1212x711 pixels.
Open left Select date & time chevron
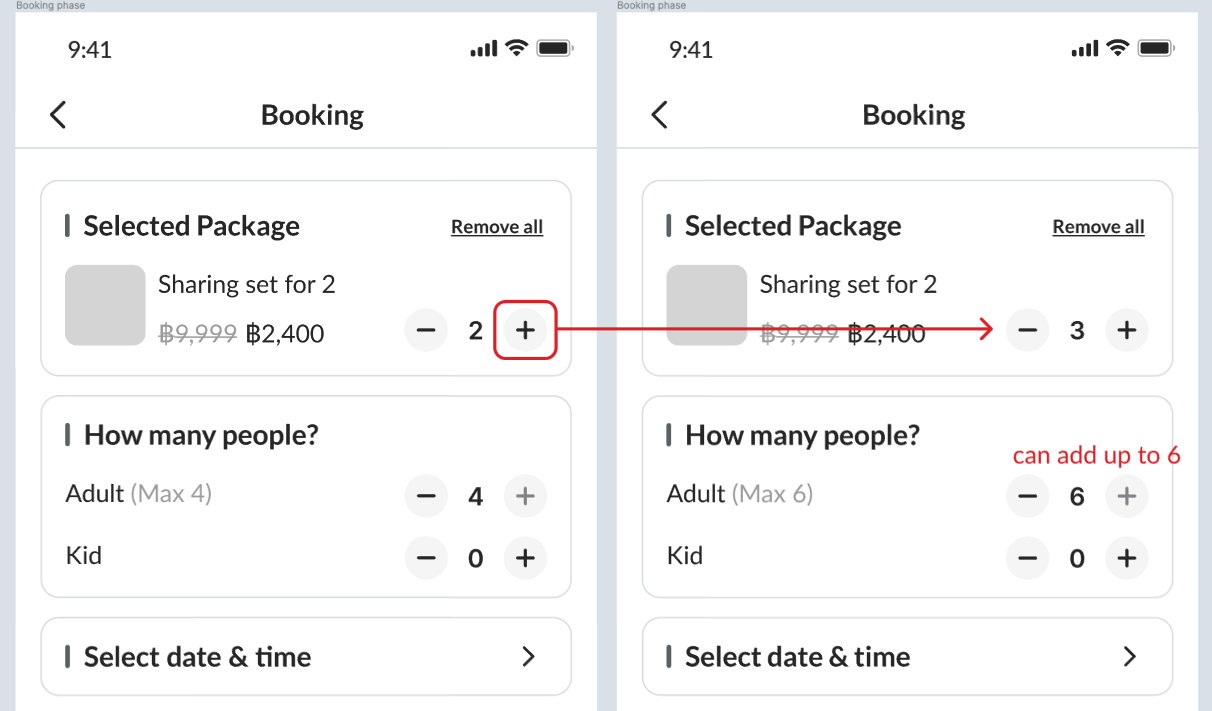(x=529, y=657)
